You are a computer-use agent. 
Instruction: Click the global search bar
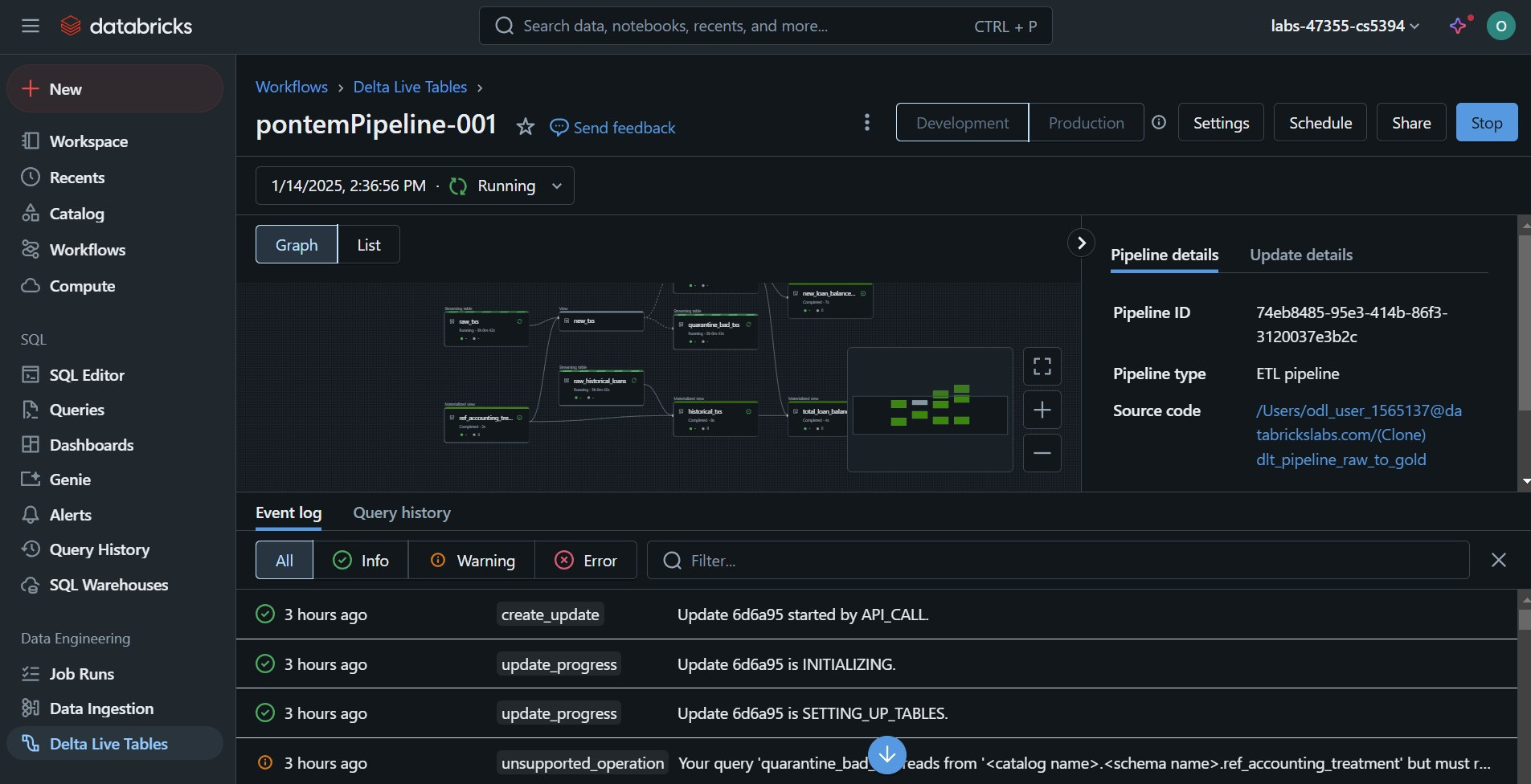tap(765, 27)
